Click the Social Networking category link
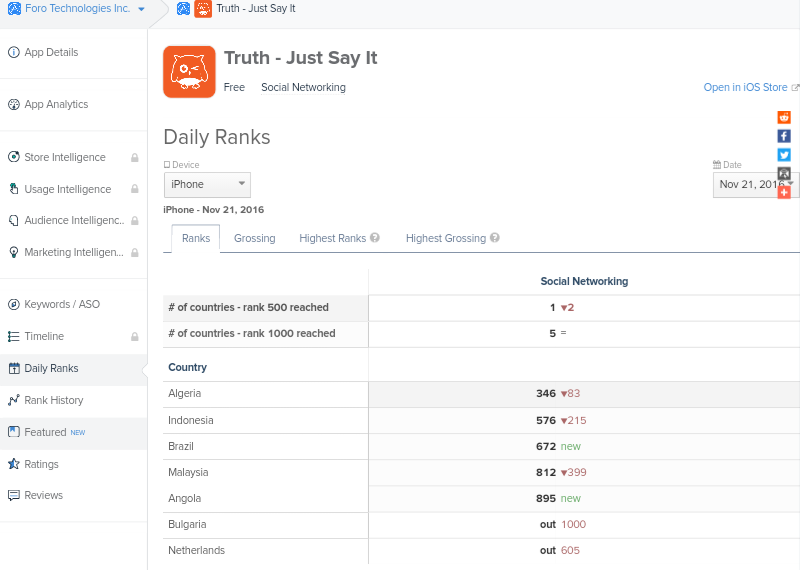Viewport: 800px width, 570px height. click(303, 88)
